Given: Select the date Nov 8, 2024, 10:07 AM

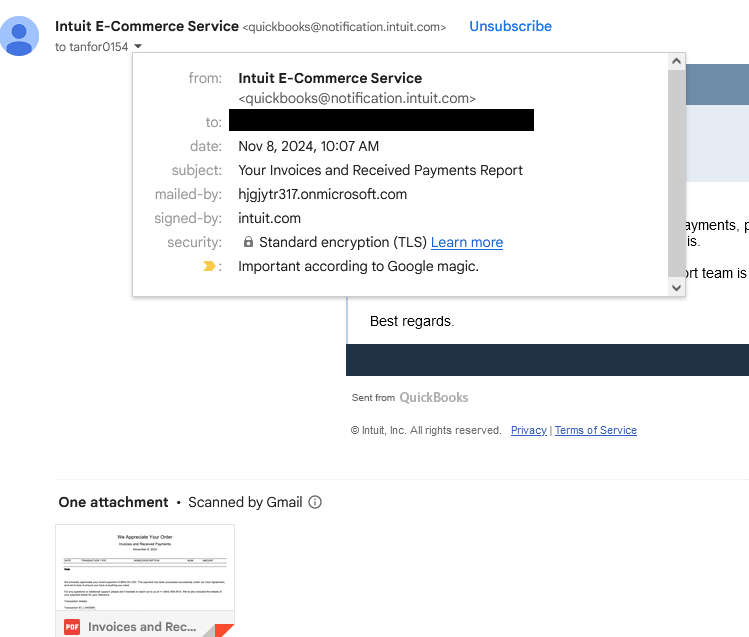Looking at the screenshot, I should [x=309, y=146].
